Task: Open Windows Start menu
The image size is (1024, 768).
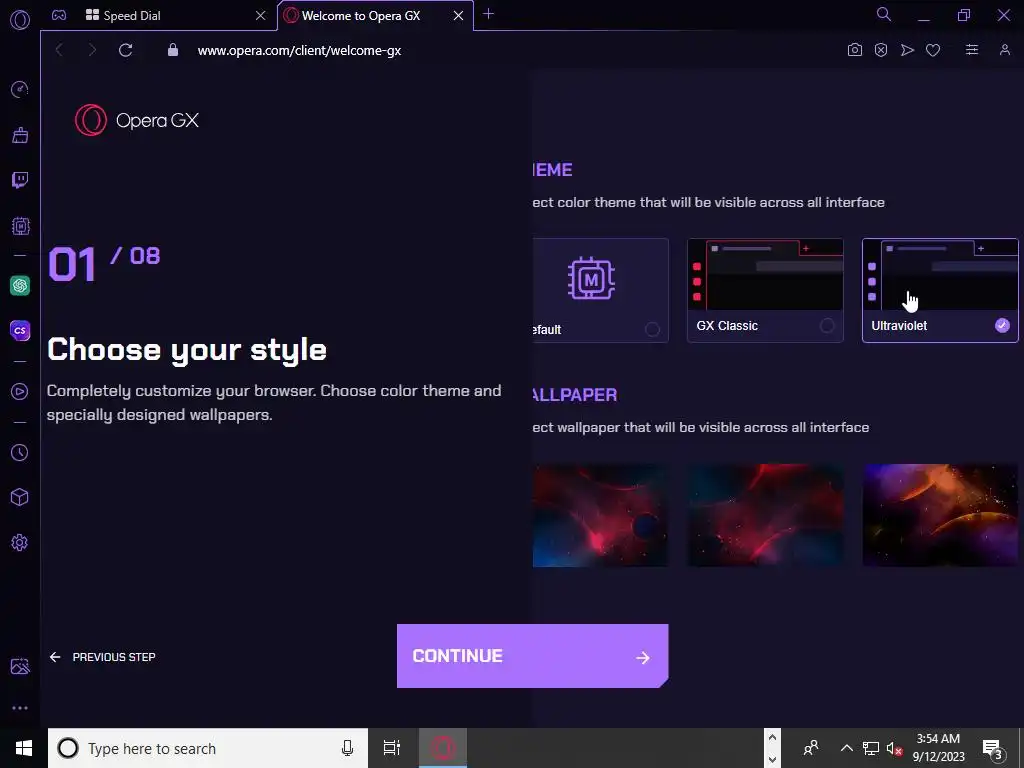Action: pyautogui.click(x=24, y=748)
